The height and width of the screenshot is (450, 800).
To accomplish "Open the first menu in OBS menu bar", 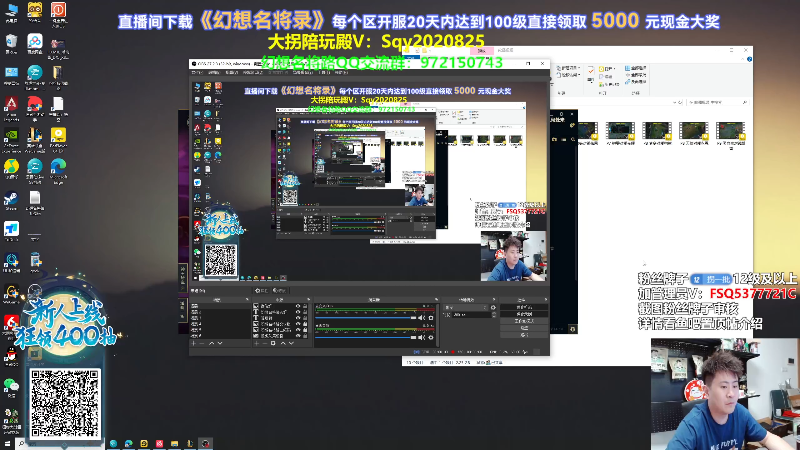I will [197, 72].
